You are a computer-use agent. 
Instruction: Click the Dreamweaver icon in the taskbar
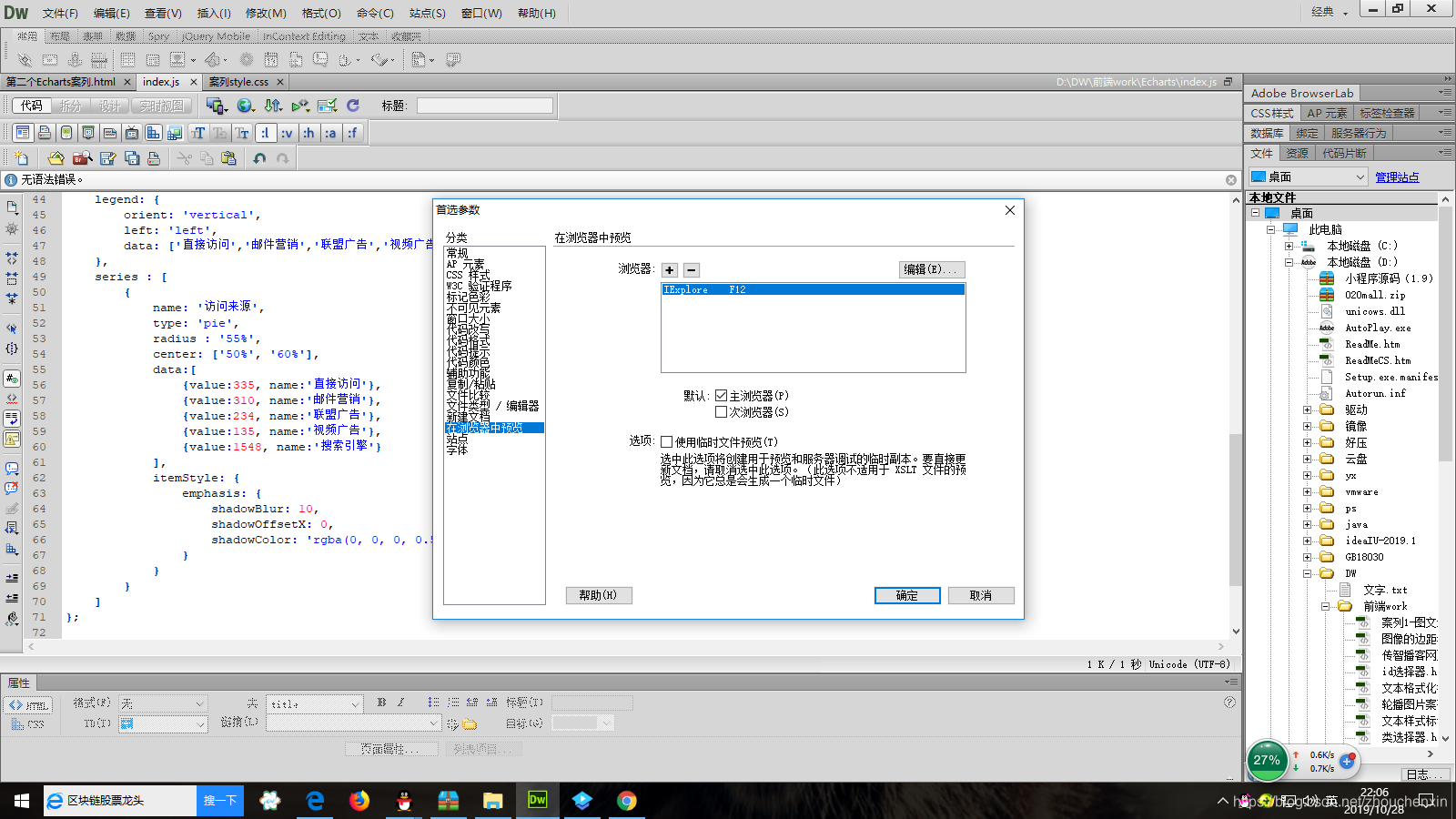point(538,801)
